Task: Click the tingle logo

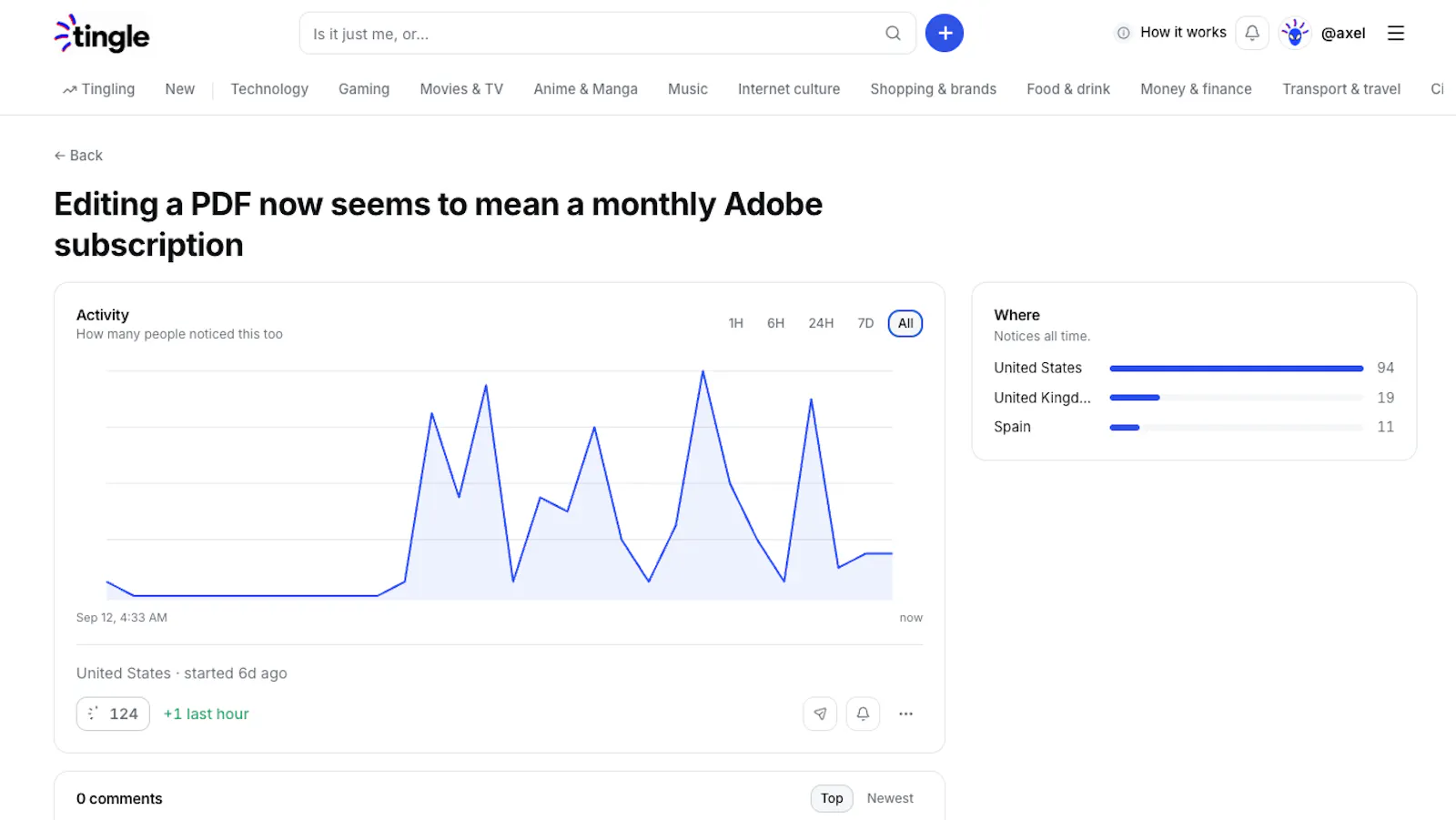Action: coord(102,34)
